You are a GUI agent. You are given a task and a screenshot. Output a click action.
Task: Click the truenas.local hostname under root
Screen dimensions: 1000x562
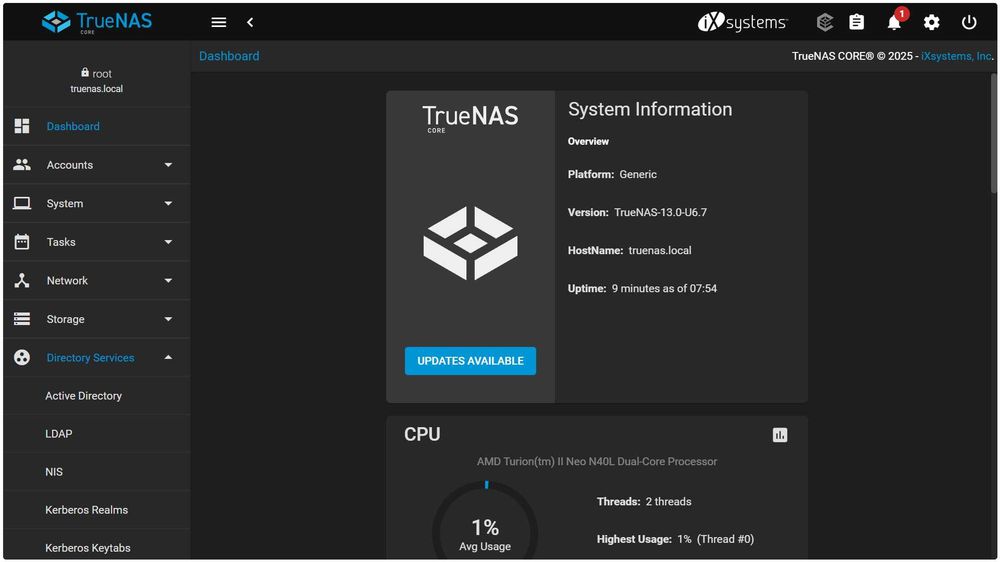[97, 89]
